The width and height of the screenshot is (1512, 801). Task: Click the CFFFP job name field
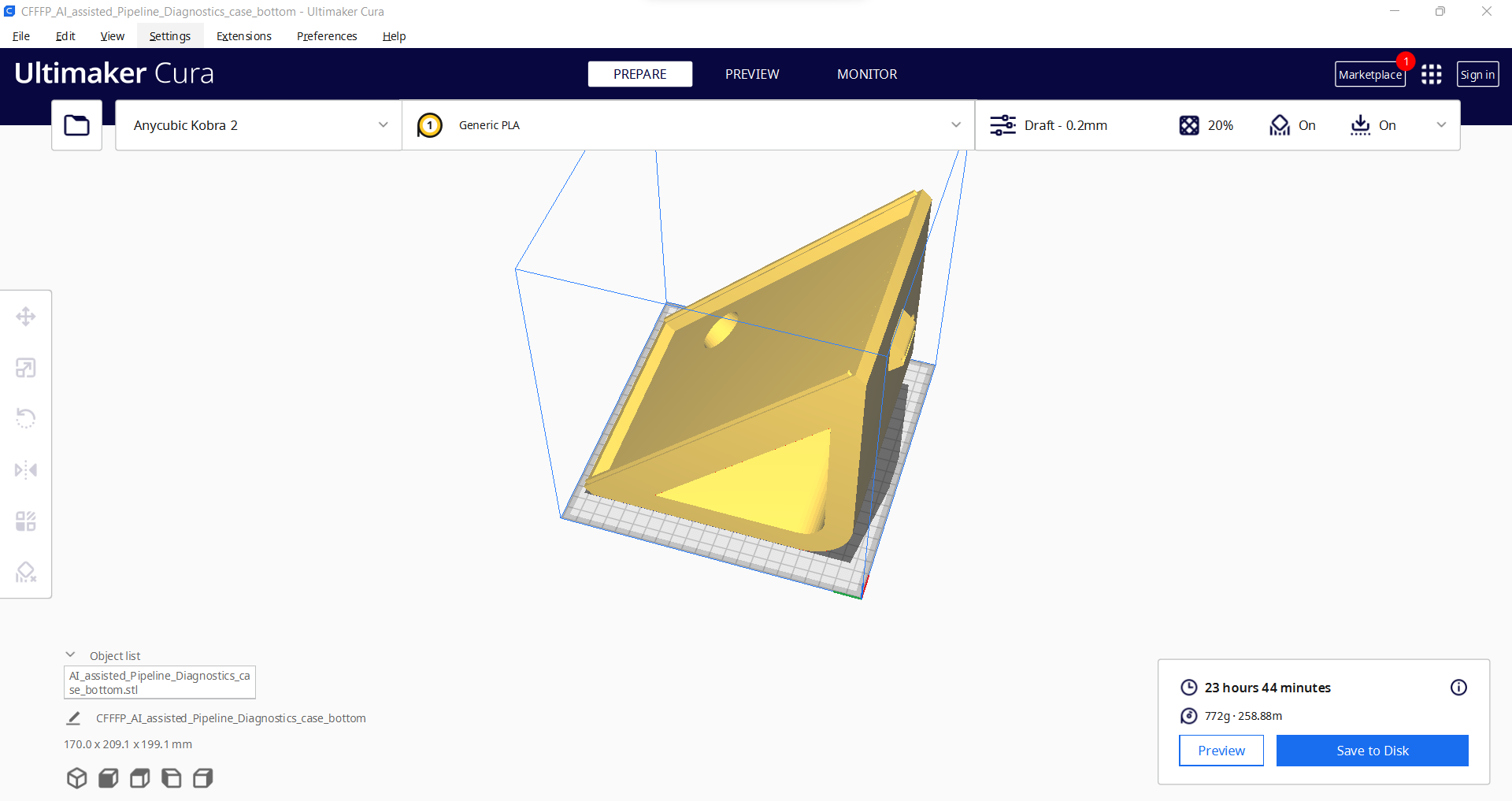point(231,718)
